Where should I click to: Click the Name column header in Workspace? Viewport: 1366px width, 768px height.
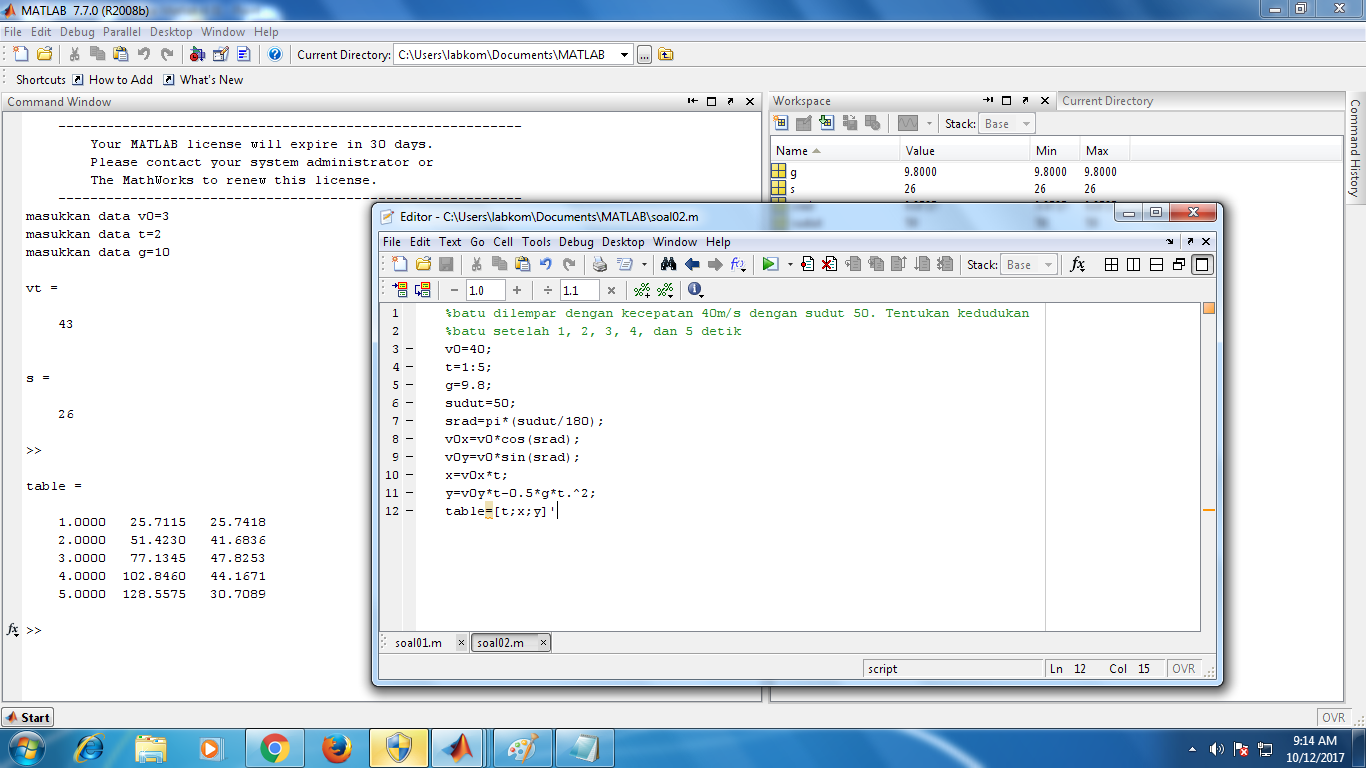(x=833, y=151)
